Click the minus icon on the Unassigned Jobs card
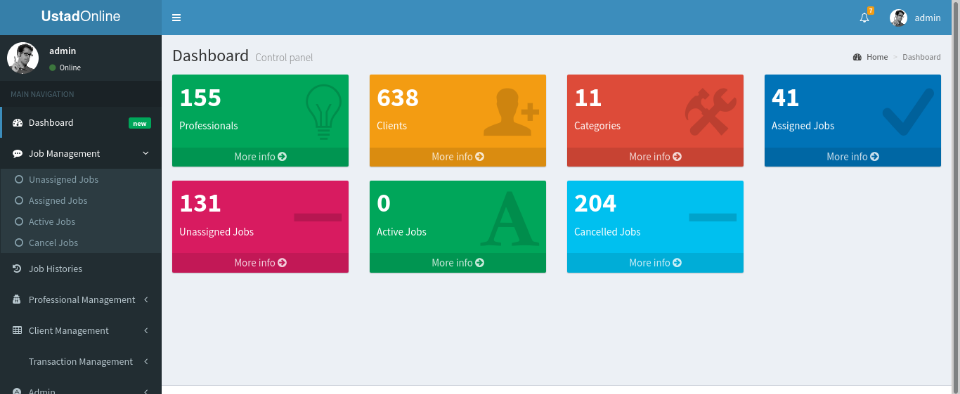The width and height of the screenshot is (960, 394). 318,217
